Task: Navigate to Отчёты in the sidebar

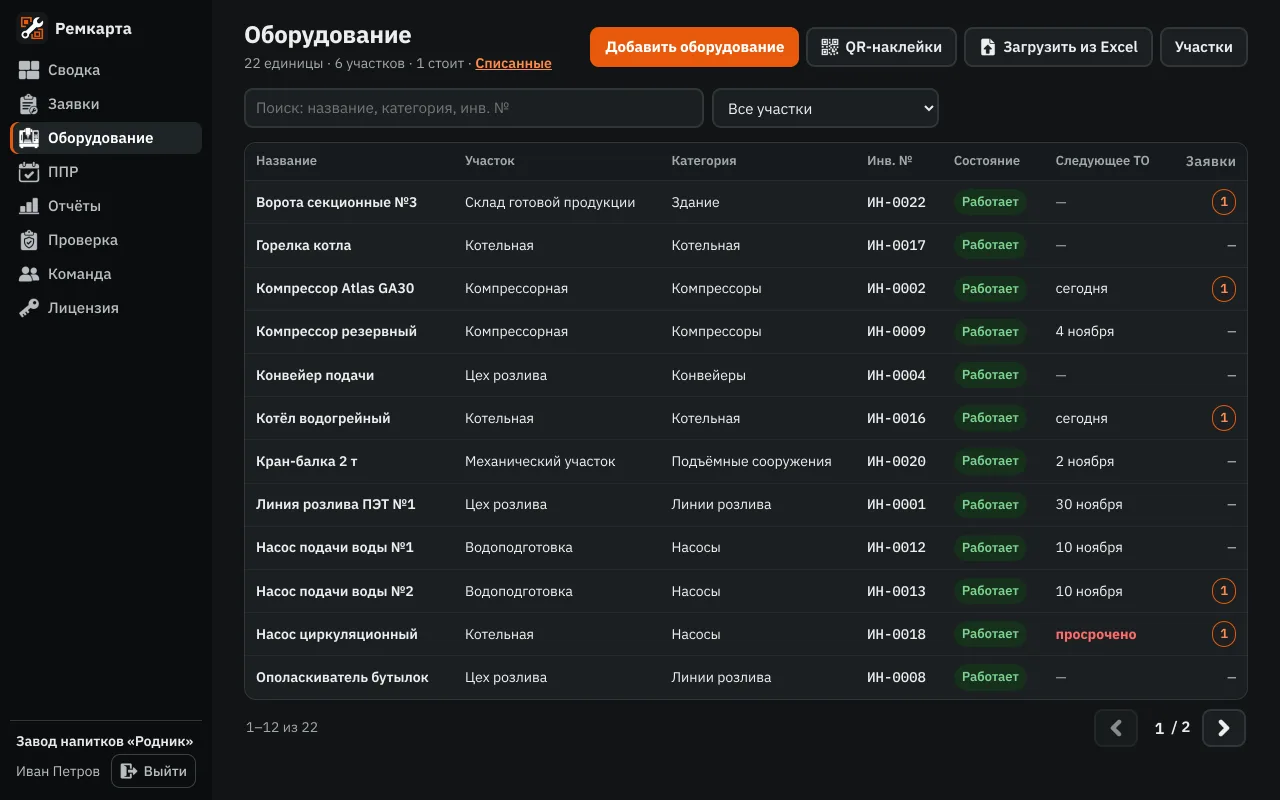Action: point(106,206)
